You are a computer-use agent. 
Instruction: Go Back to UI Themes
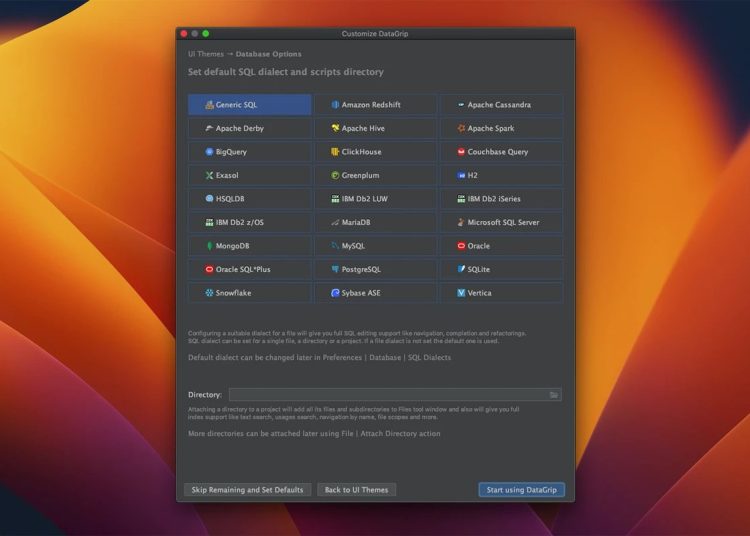(357, 490)
